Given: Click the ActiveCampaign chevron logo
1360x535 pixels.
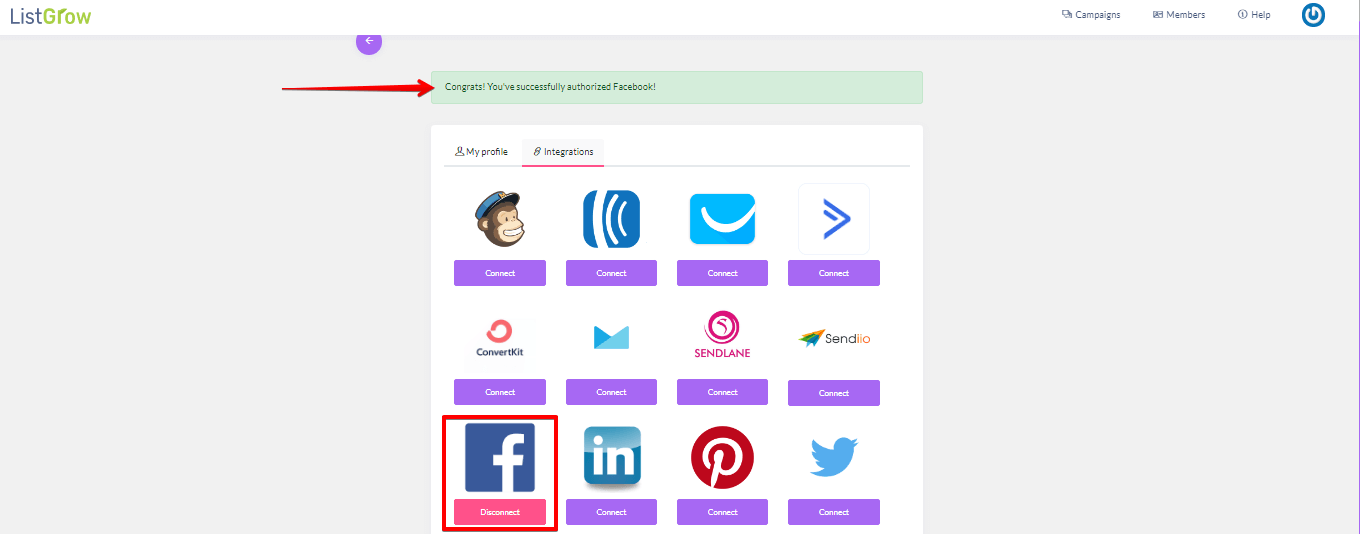Looking at the screenshot, I should pyautogui.click(x=834, y=219).
